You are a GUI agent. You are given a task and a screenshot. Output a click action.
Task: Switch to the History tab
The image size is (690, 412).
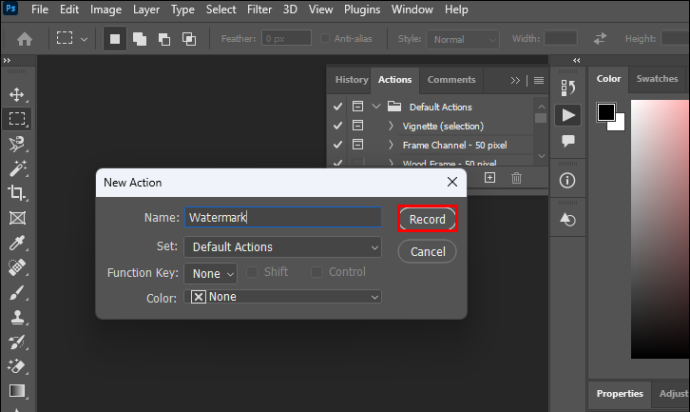(352, 80)
